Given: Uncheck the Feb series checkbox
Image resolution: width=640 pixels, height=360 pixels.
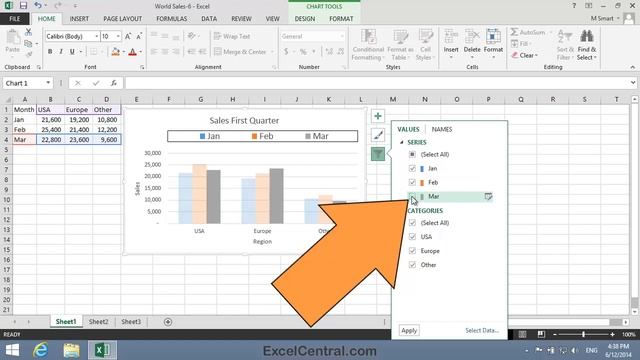Looking at the screenshot, I should click(412, 182).
